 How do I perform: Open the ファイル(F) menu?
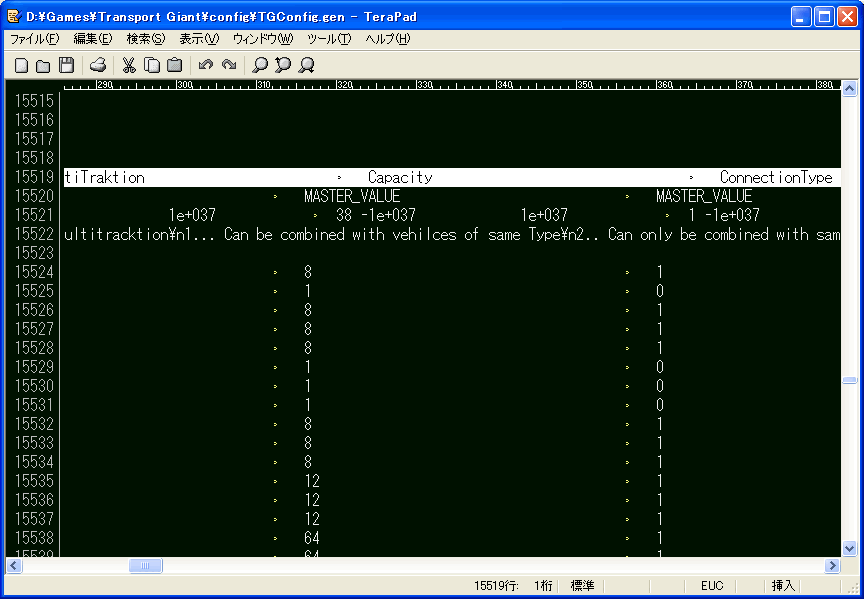tap(34, 39)
